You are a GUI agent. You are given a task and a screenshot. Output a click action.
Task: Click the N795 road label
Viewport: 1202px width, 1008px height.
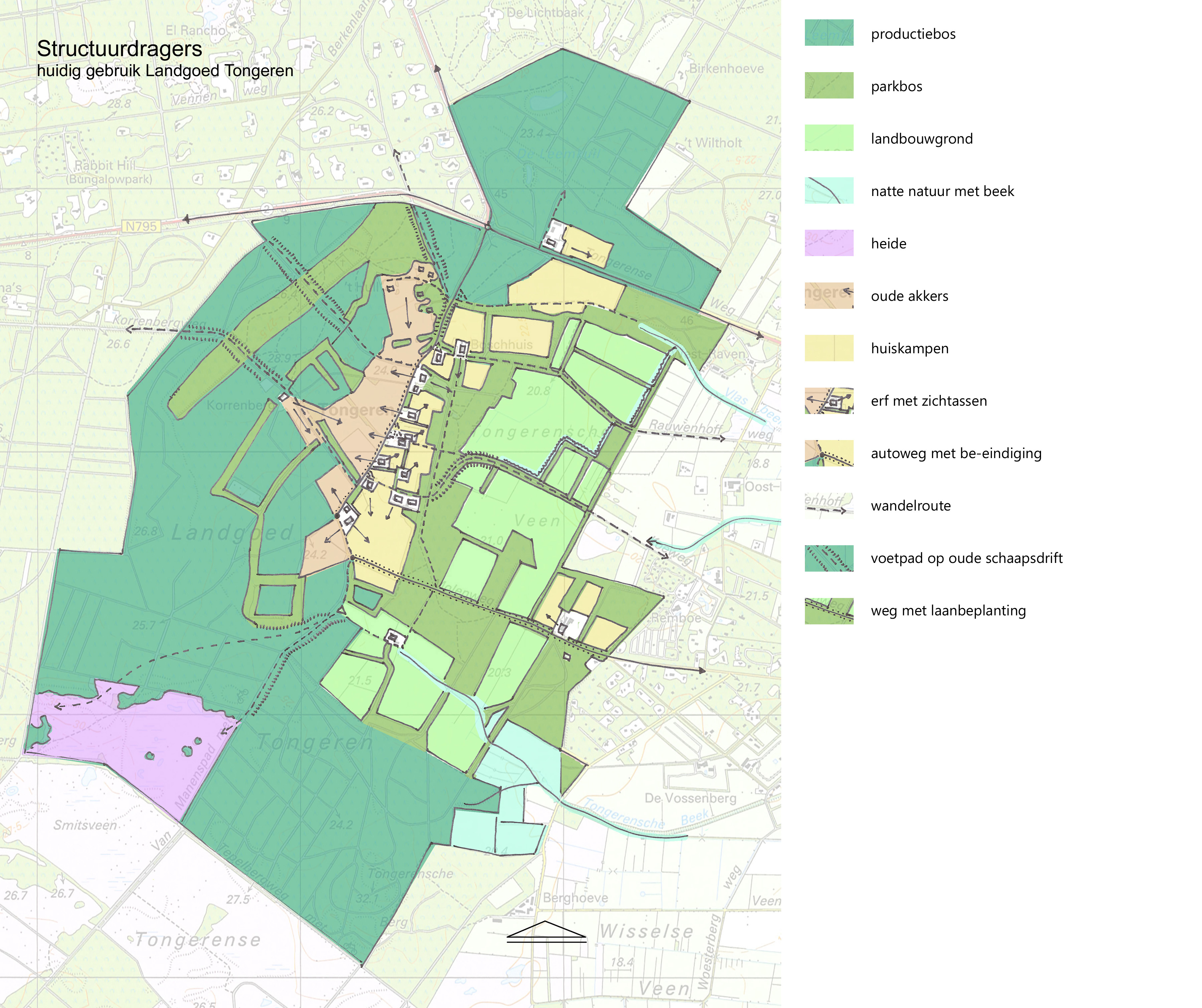141,227
